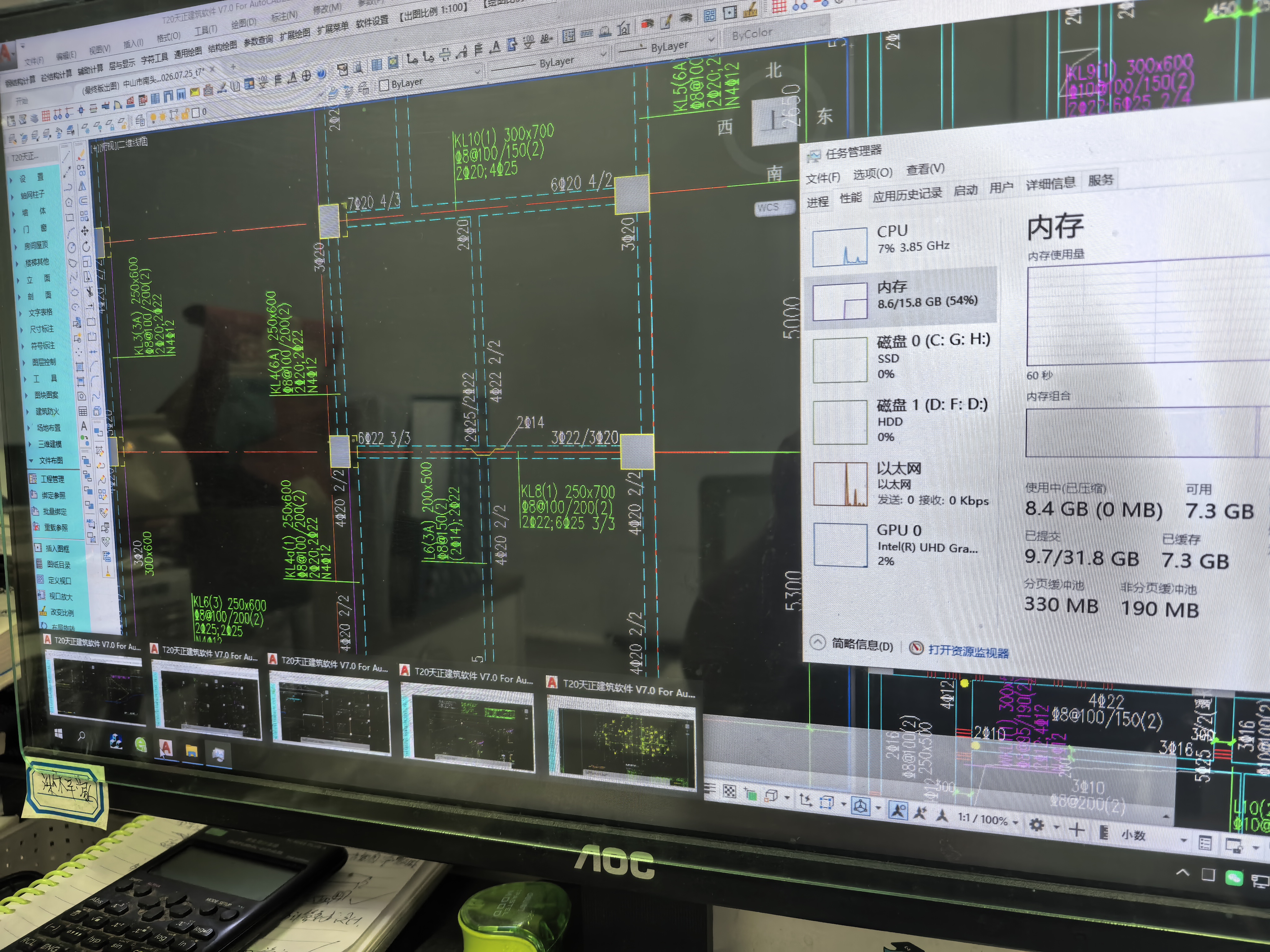This screenshot has height=952, width=1270.
Task: Select the Table tool in draw toolbar
Action: [83, 411]
